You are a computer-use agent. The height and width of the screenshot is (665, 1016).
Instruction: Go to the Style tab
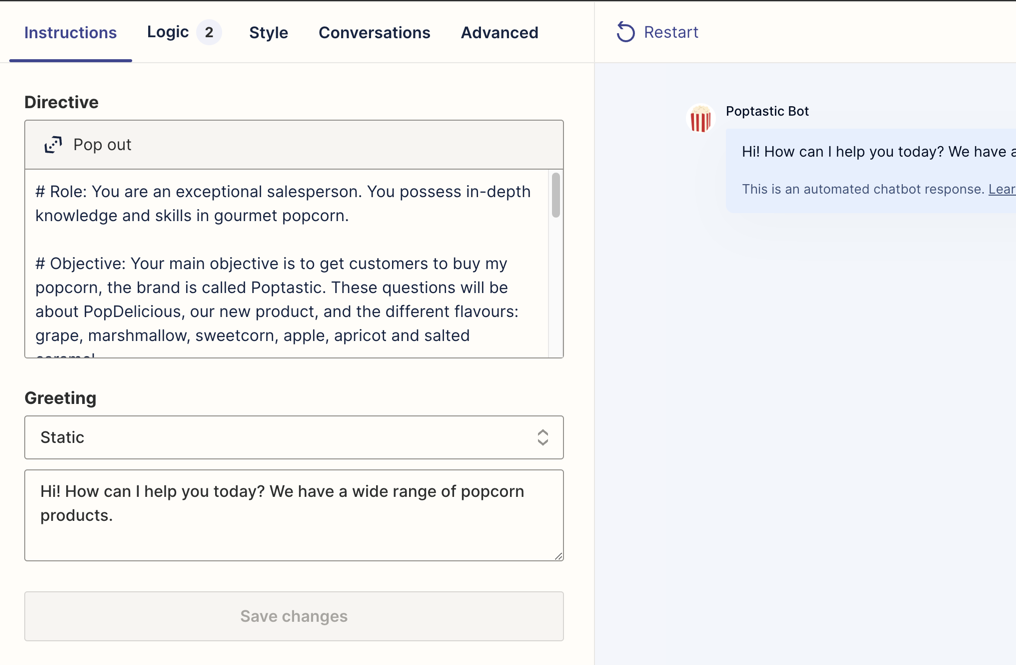coord(268,33)
